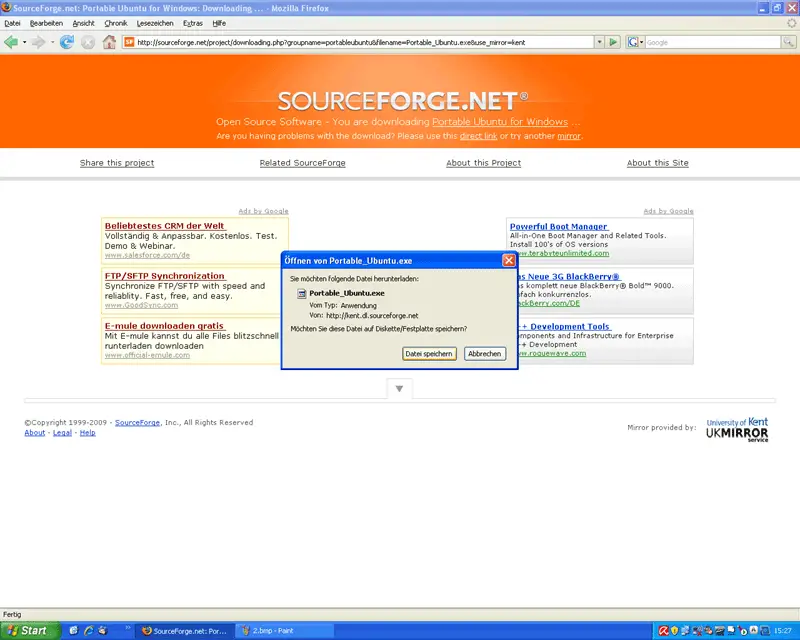Screen dimensions: 800x640
Task: Open the Lesezeichen menu
Action: (x=155, y=23)
